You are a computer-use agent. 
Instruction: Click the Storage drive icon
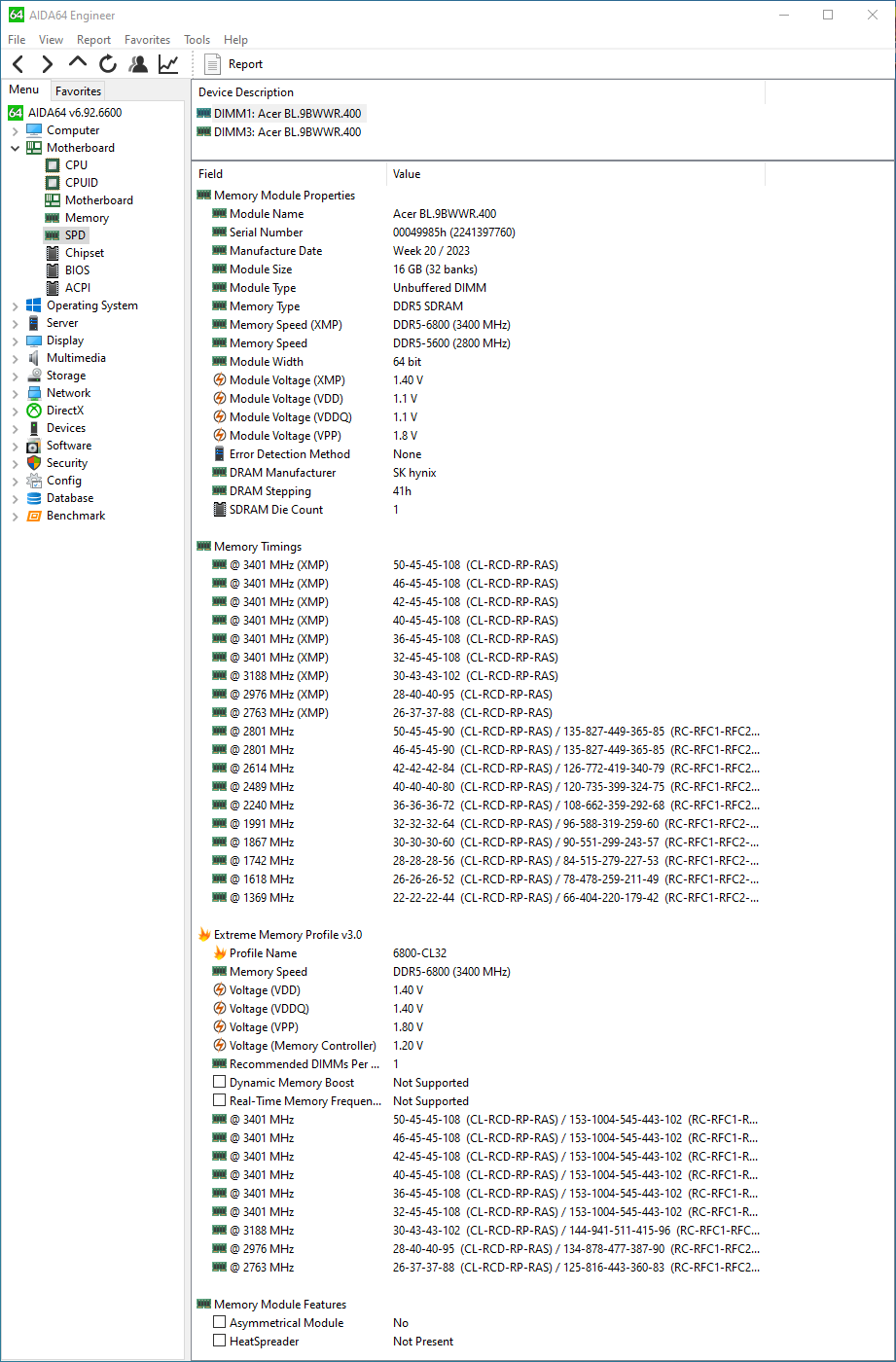[x=34, y=376]
